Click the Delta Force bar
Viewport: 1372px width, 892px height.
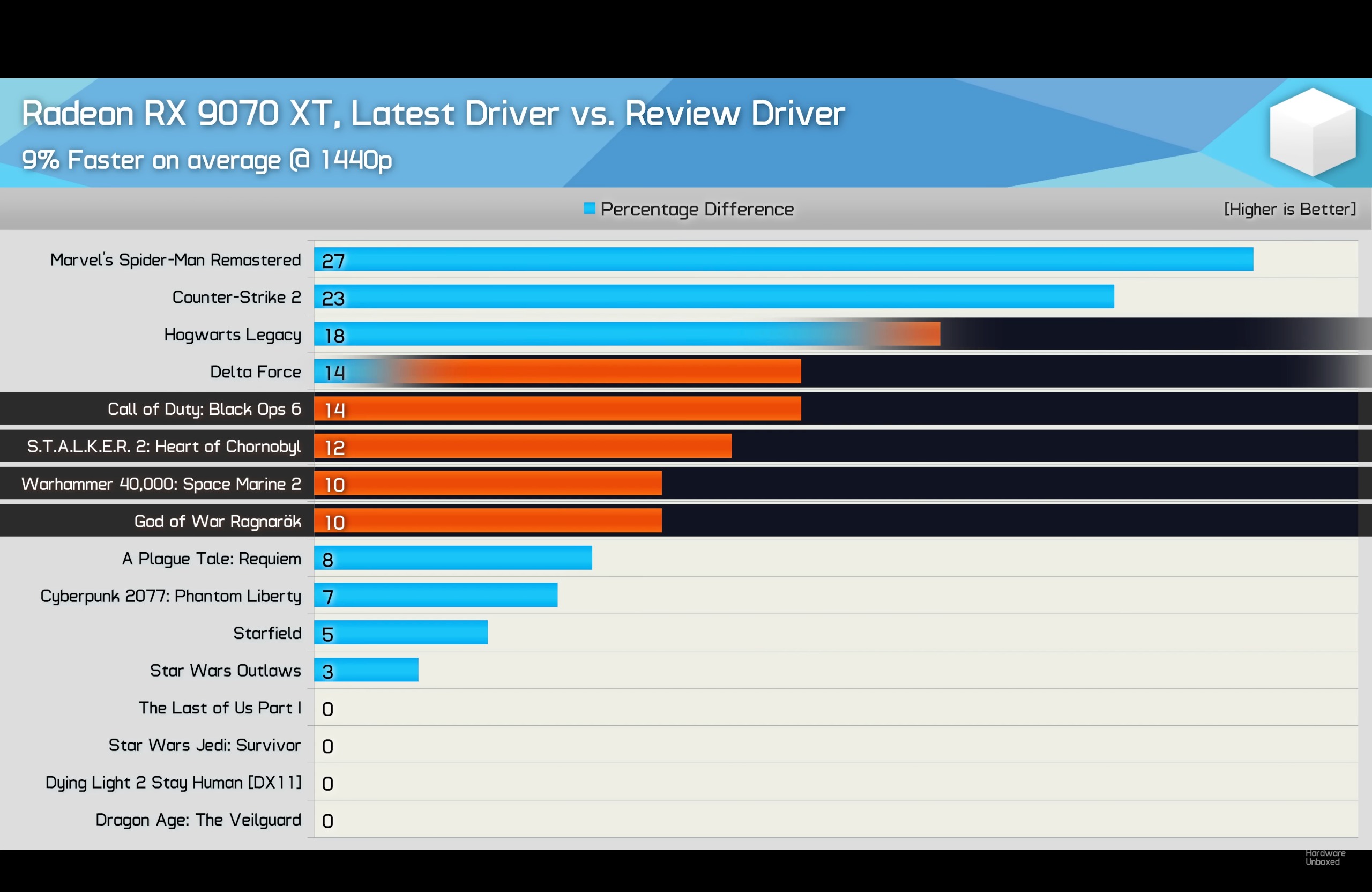pyautogui.click(x=557, y=371)
